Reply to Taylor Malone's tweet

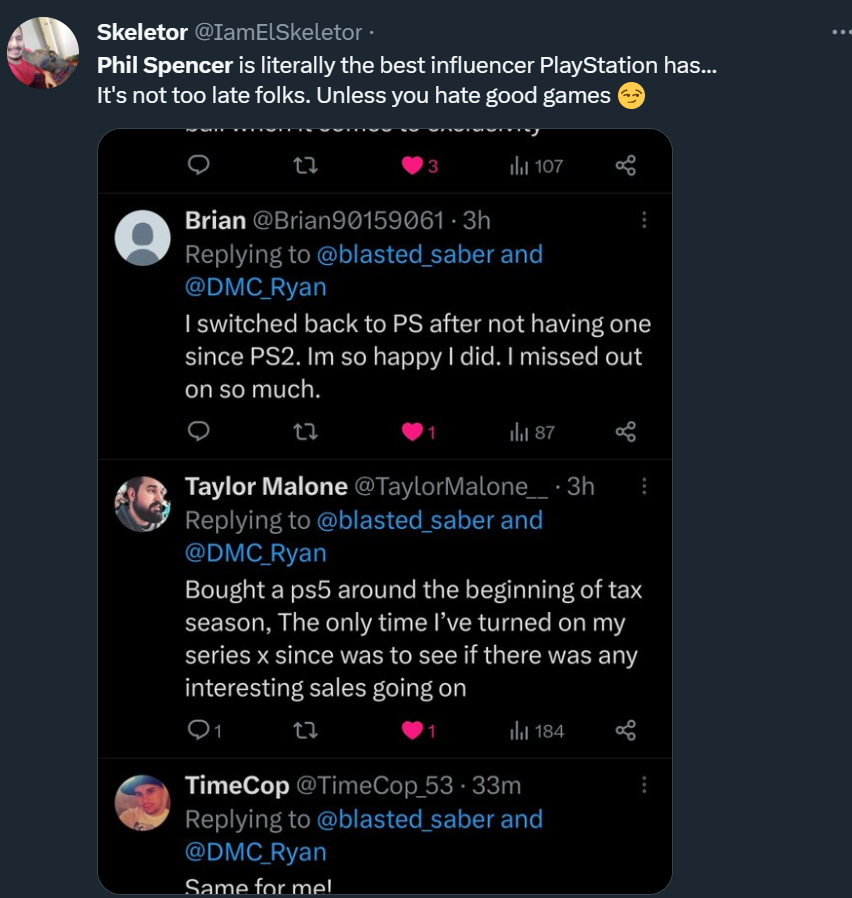(x=199, y=730)
